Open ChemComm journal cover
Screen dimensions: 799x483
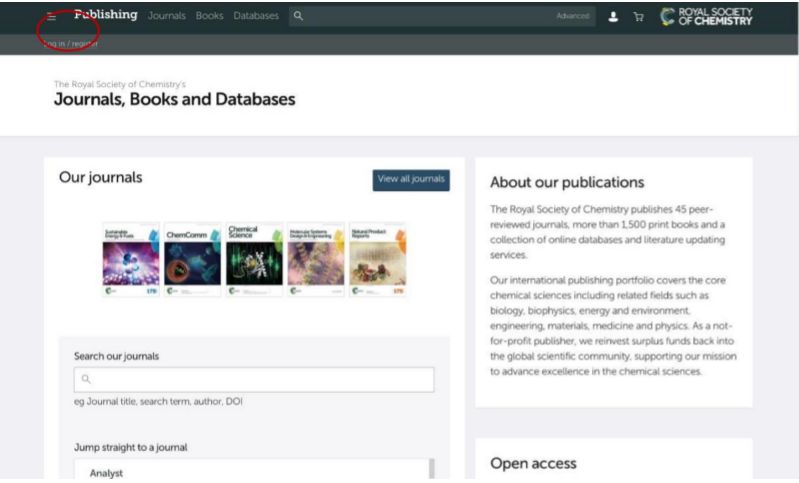click(193, 260)
